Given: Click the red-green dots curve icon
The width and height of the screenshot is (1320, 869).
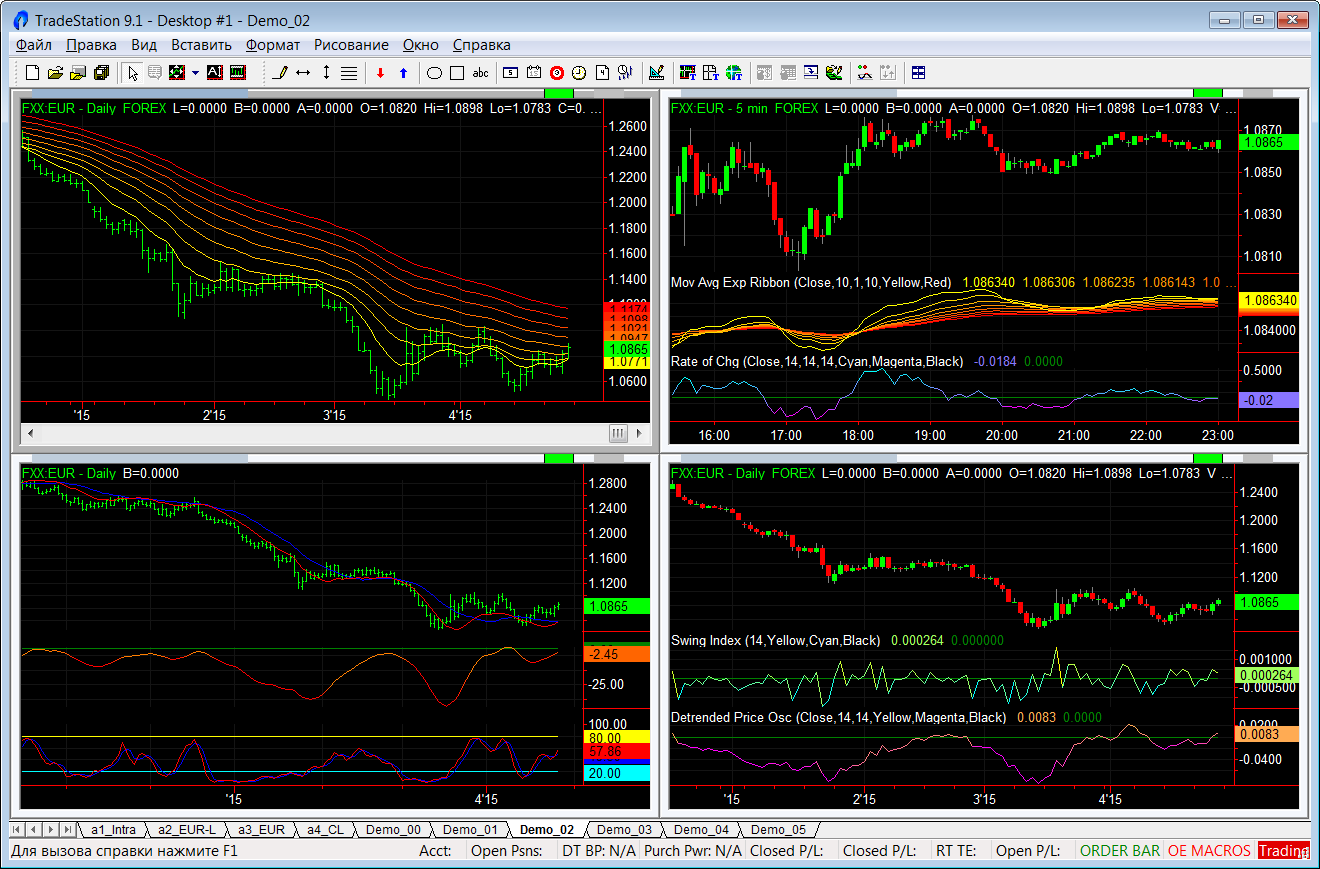Looking at the screenshot, I should (865, 72).
